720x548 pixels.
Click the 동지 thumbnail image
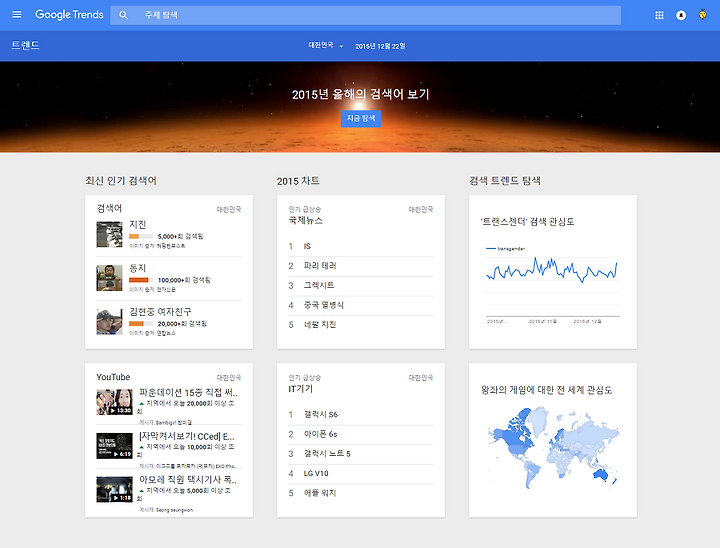109,278
